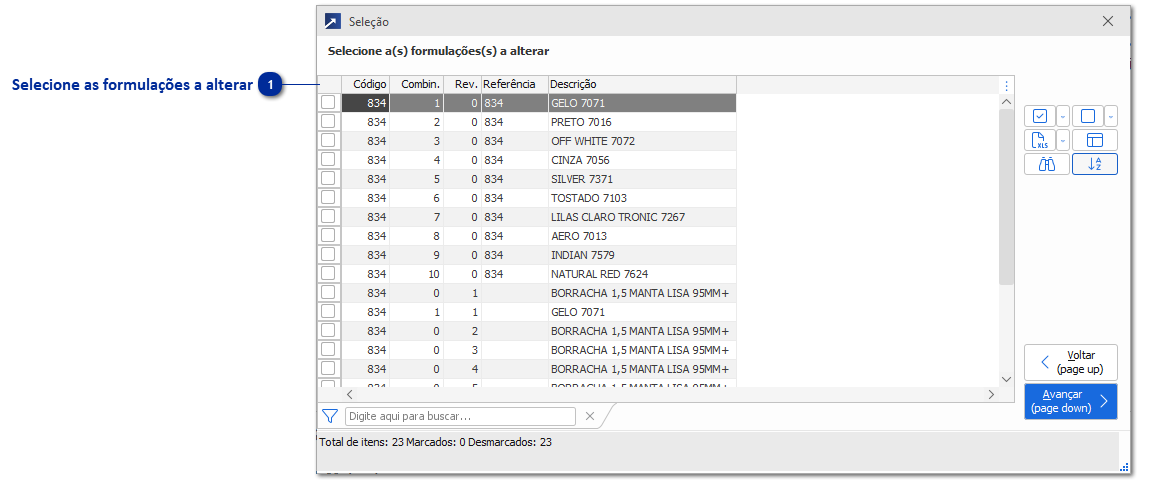Clear the search field with the X icon
Viewport: 1154px width, 490px height.
pyautogui.click(x=590, y=416)
